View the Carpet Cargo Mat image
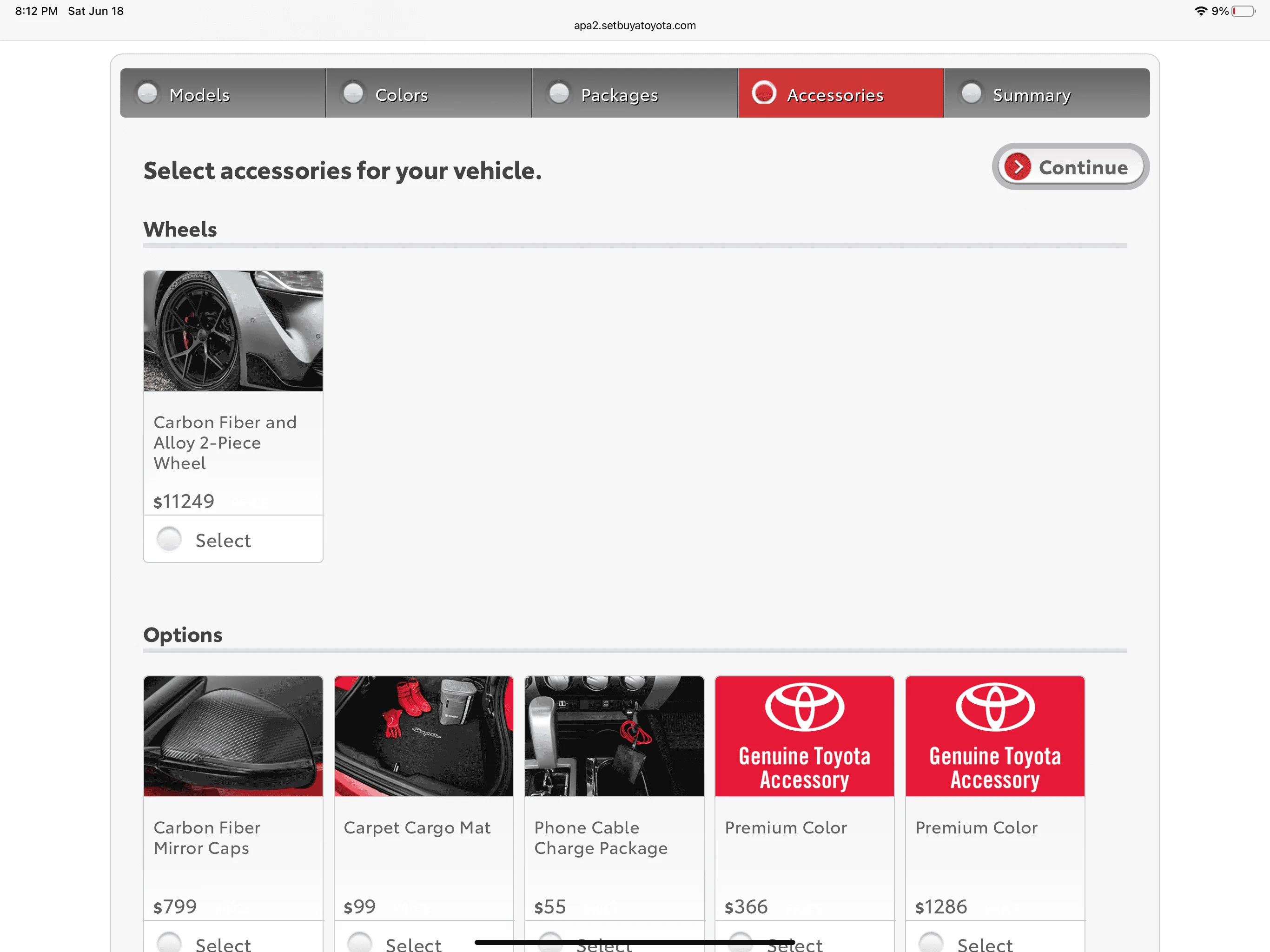The height and width of the screenshot is (952, 1270). (x=423, y=736)
